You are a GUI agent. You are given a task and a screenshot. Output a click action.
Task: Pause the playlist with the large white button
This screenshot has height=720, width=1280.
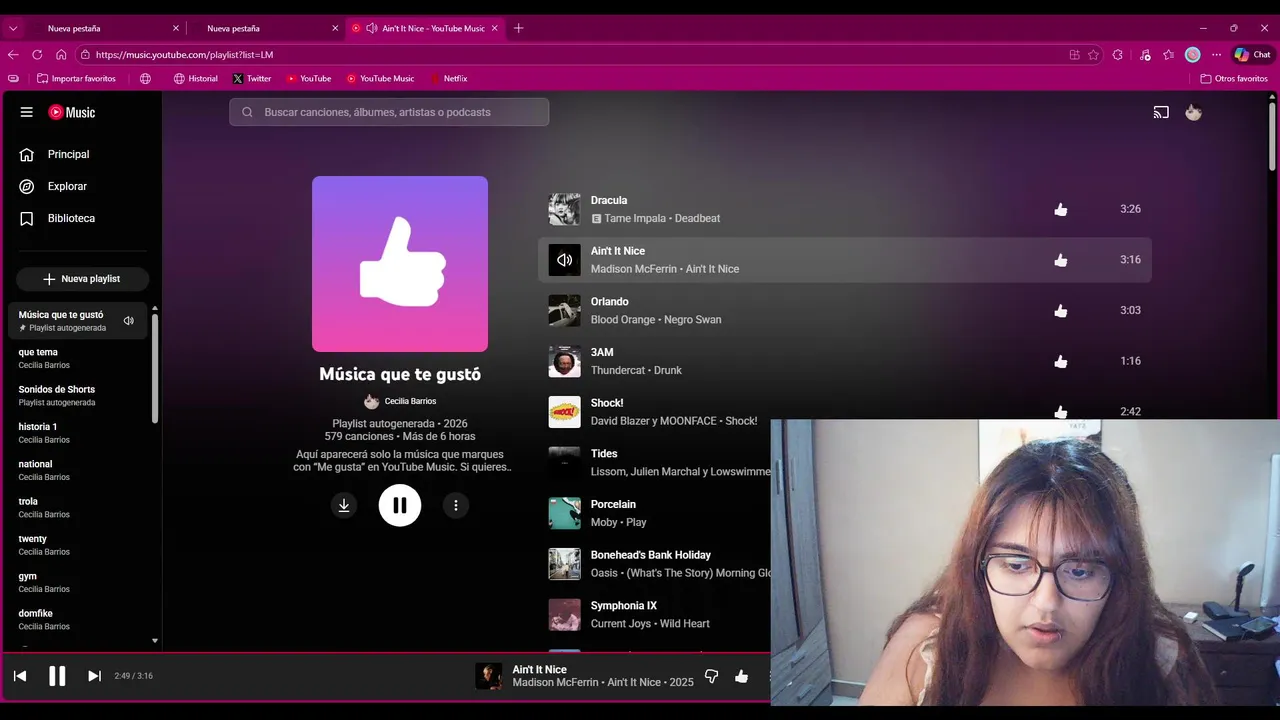coord(400,505)
